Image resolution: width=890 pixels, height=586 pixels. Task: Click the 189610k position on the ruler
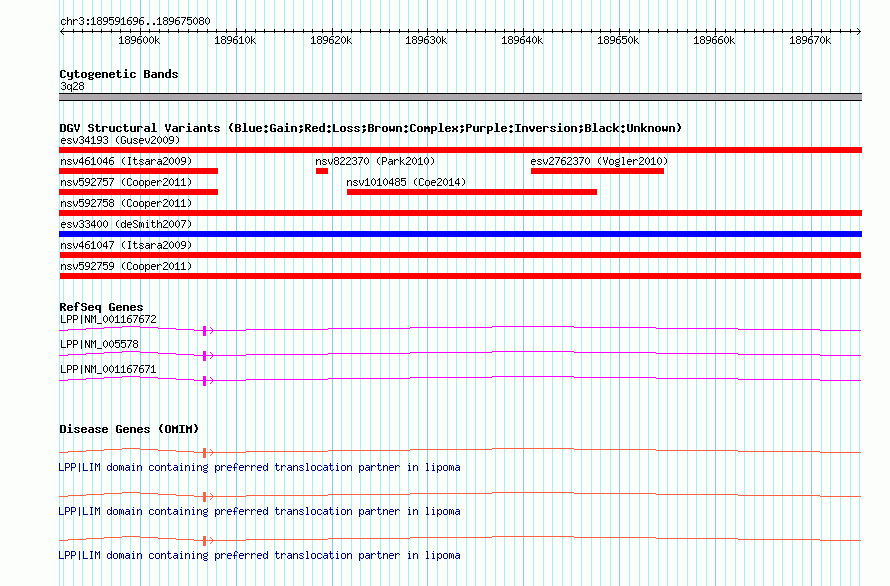click(235, 40)
